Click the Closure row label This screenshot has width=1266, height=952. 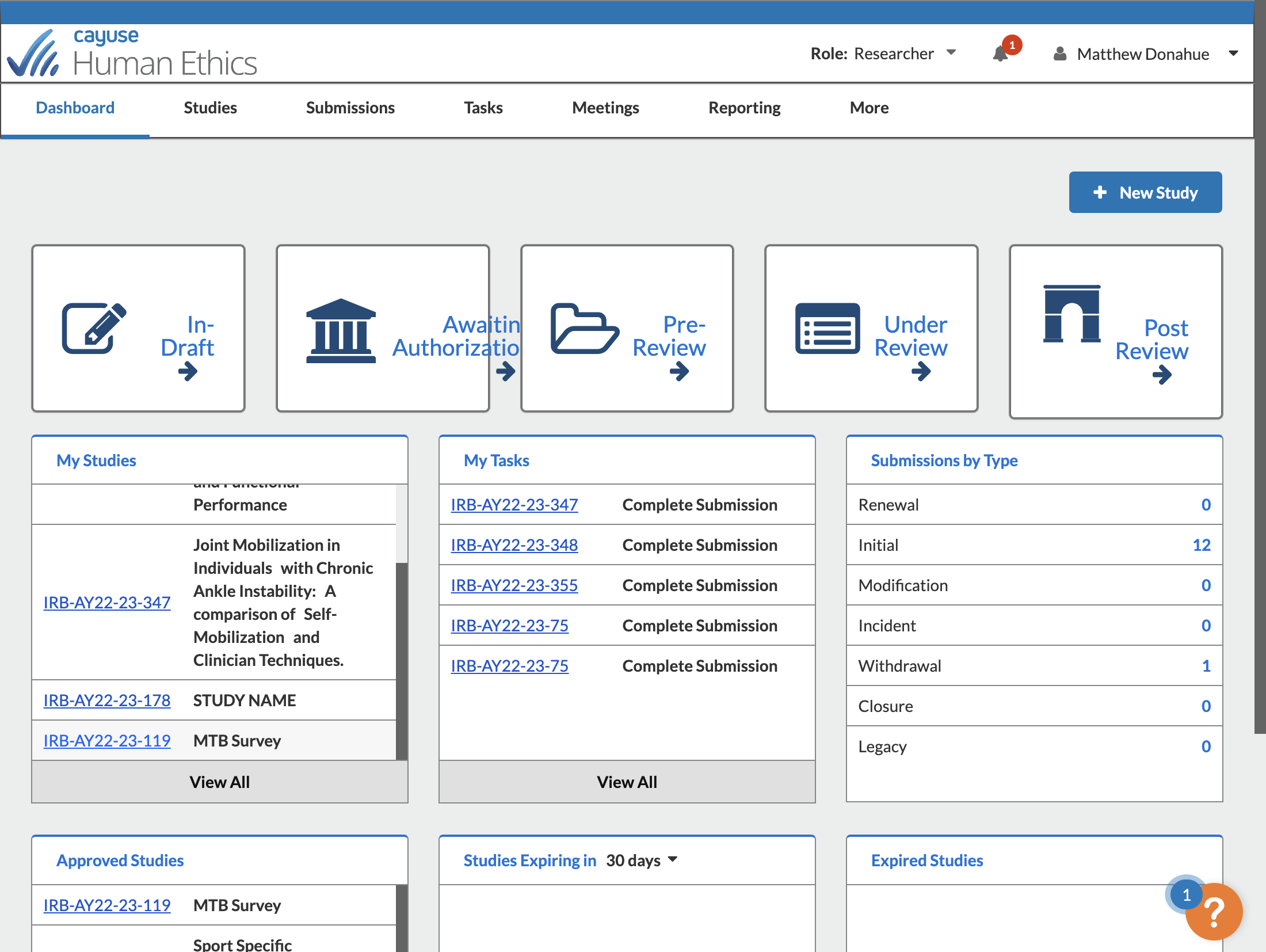[885, 706]
